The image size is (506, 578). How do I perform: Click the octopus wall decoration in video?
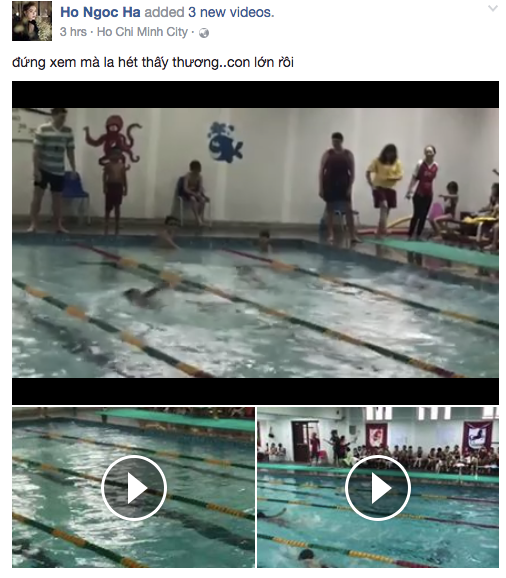click(x=113, y=139)
